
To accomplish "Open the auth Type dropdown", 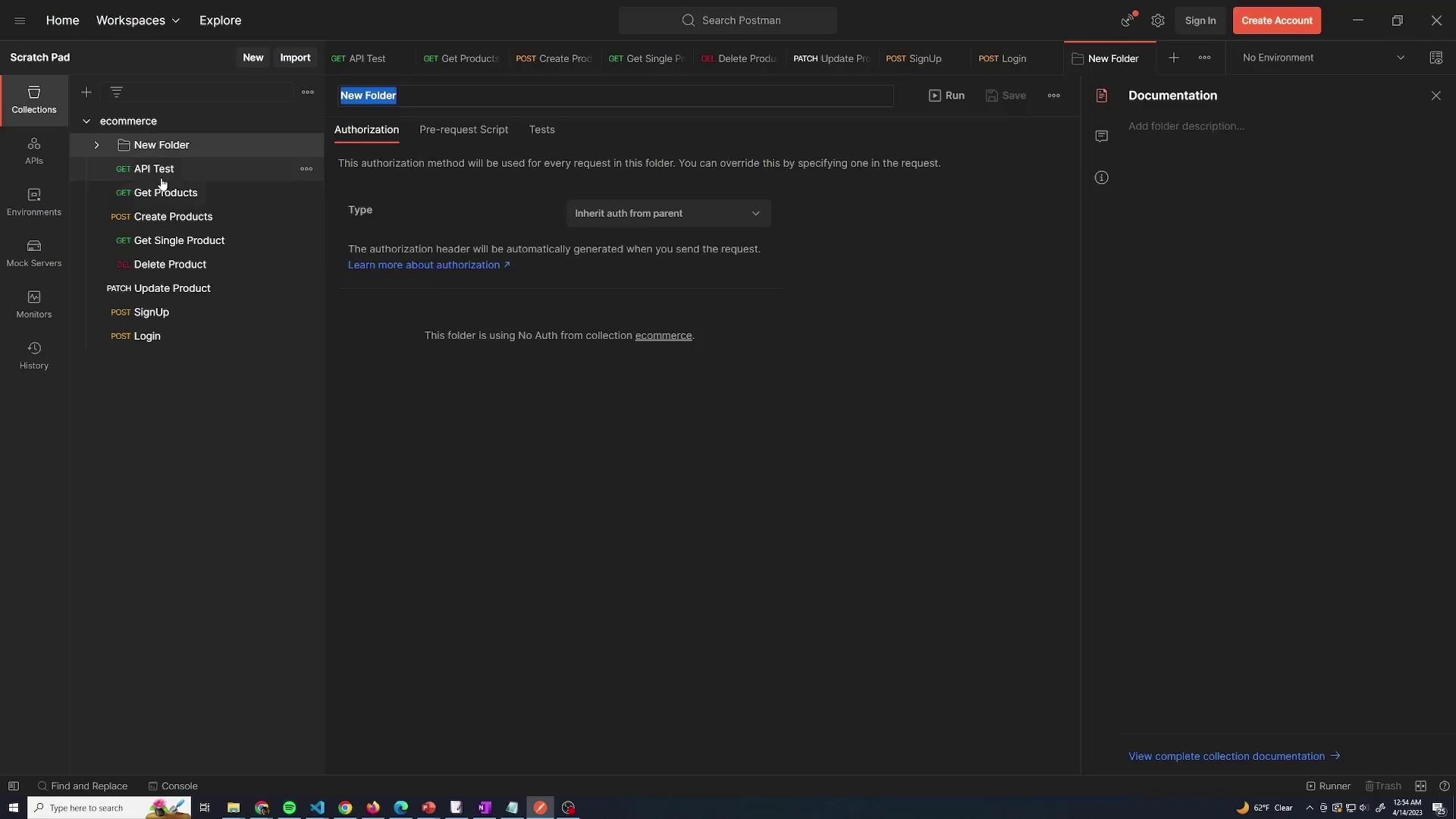I will [x=667, y=213].
